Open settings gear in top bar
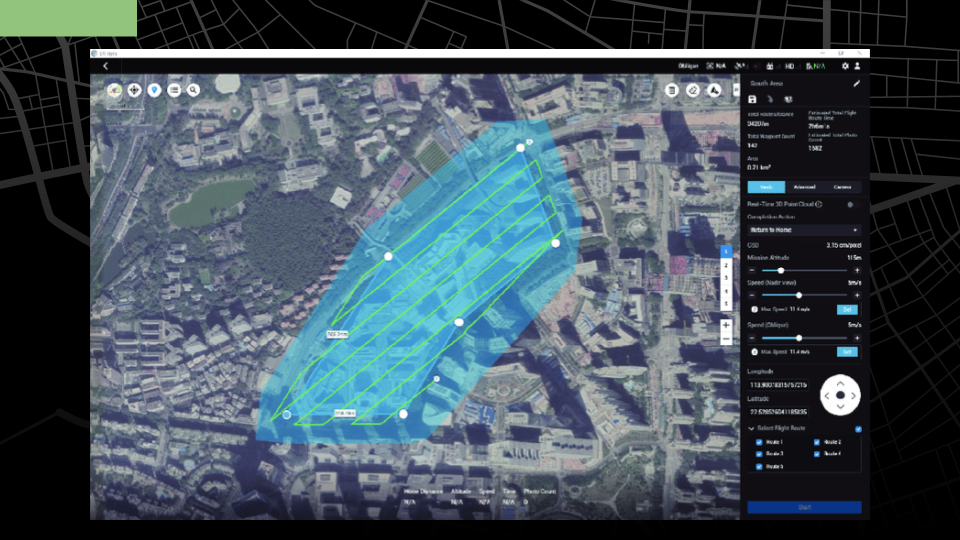 click(845, 66)
